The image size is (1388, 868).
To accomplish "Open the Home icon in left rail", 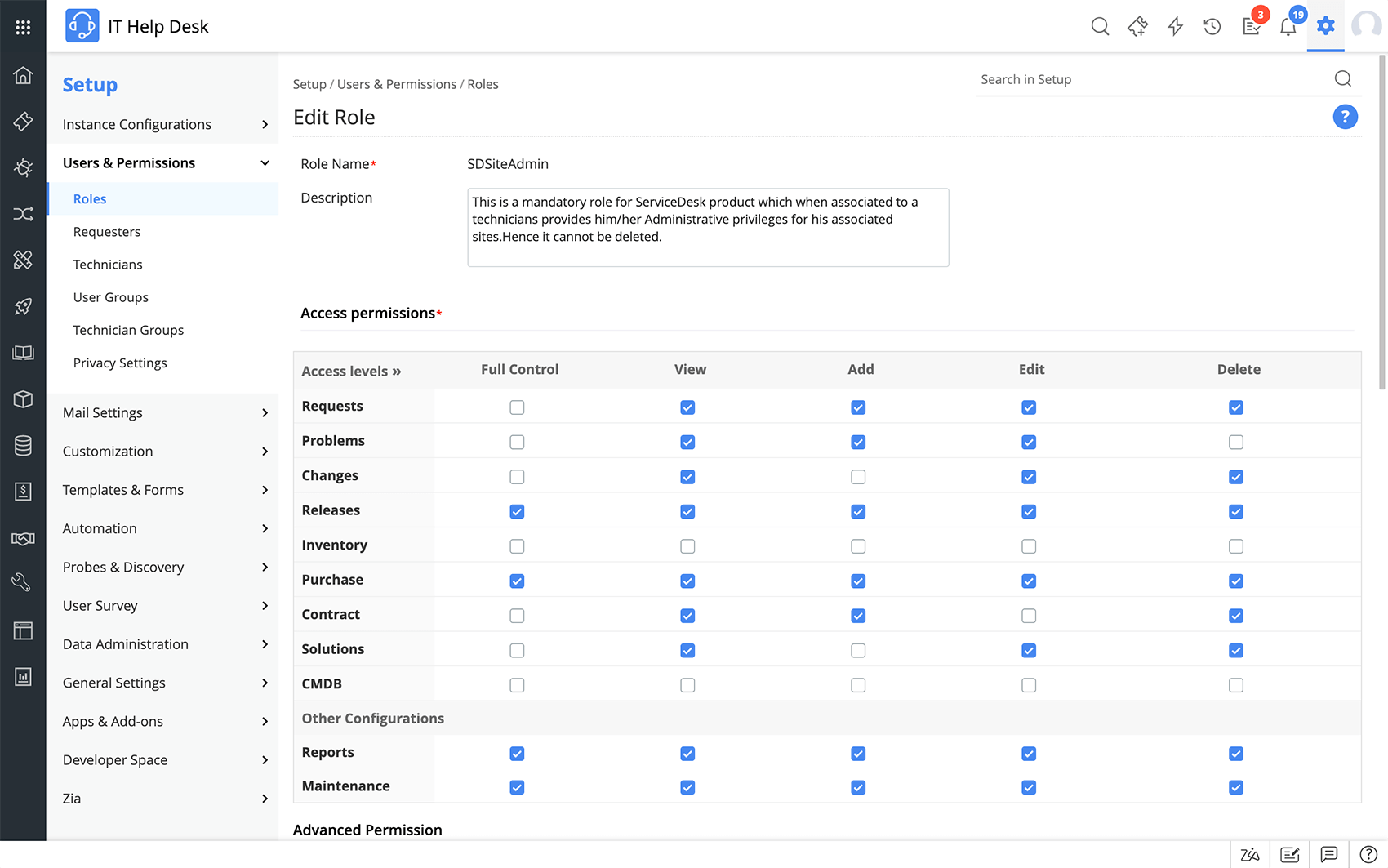I will pyautogui.click(x=23, y=75).
